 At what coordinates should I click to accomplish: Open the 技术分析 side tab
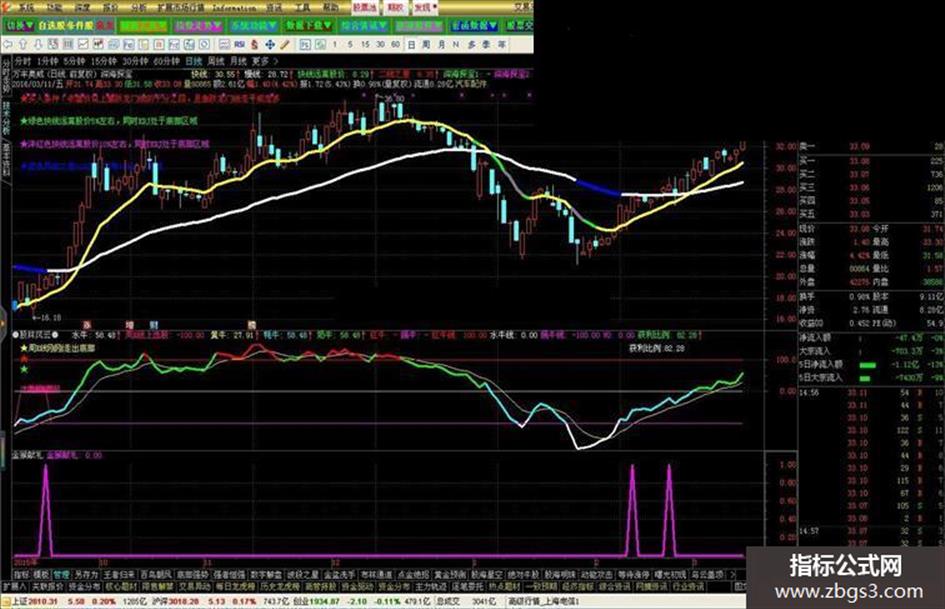click(x=7, y=117)
